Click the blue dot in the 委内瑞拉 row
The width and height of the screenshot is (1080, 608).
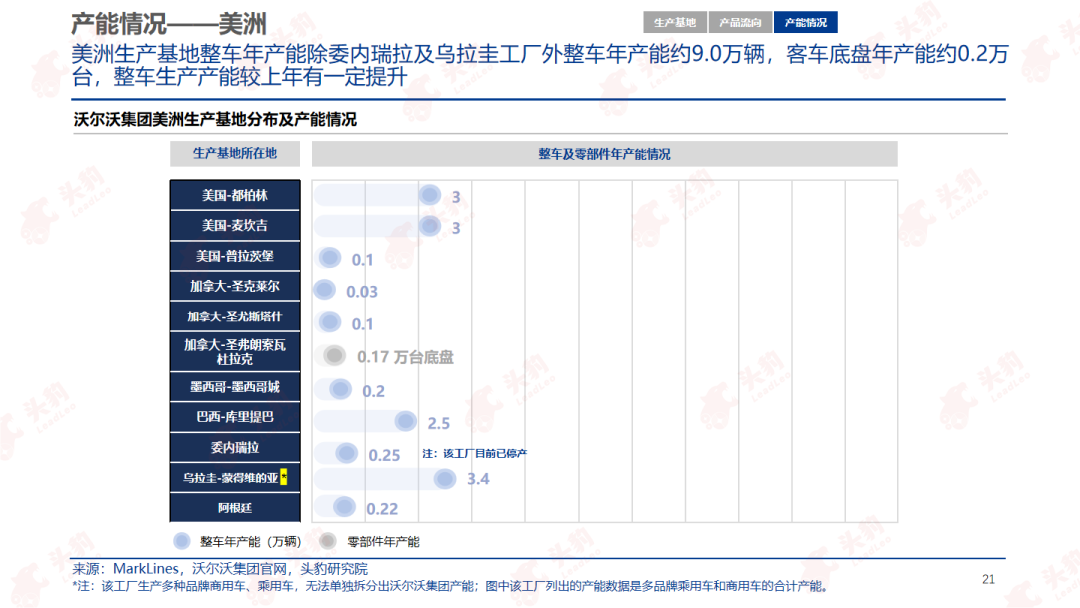(x=346, y=453)
